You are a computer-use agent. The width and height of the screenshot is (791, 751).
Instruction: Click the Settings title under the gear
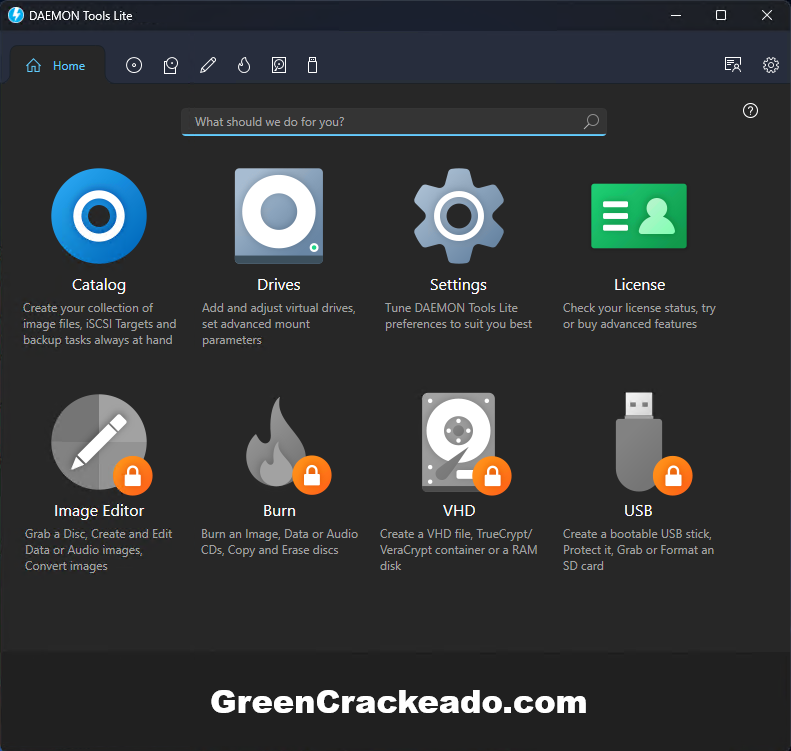459,285
